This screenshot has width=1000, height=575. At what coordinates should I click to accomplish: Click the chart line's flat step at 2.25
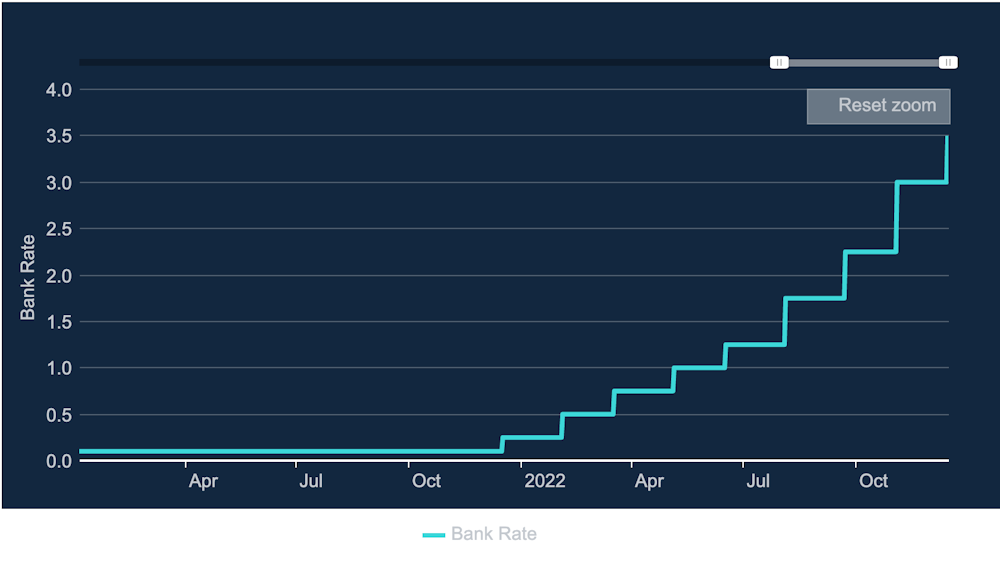pyautogui.click(x=870, y=252)
